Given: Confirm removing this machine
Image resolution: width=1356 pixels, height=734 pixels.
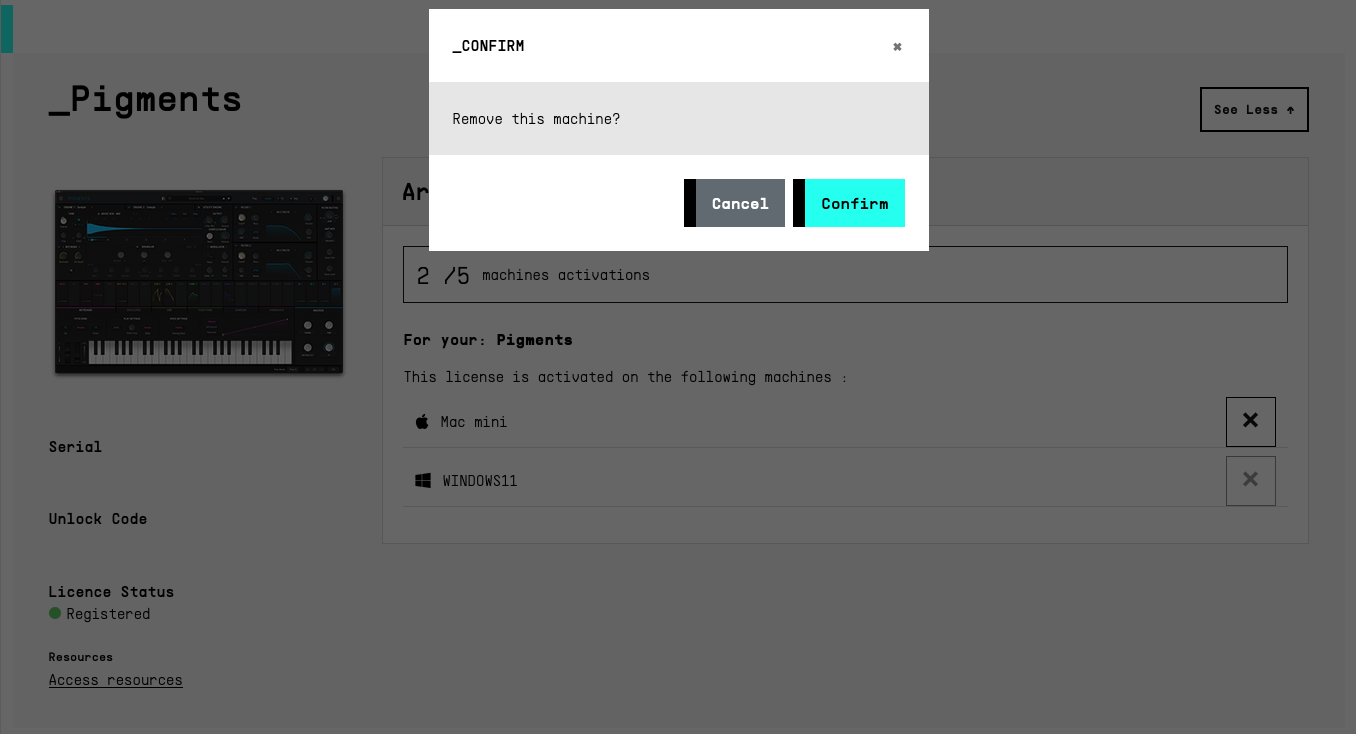Looking at the screenshot, I should [854, 203].
